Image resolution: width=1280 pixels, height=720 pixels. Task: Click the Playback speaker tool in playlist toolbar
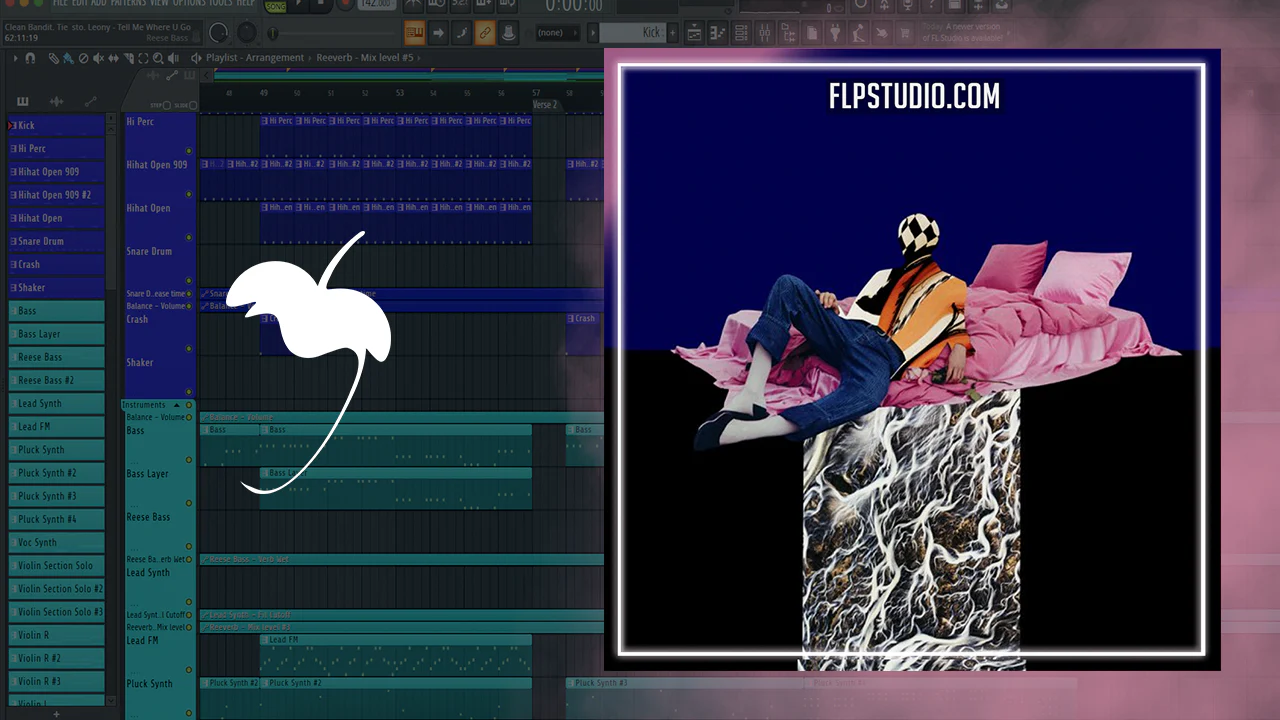pyautogui.click(x=174, y=58)
